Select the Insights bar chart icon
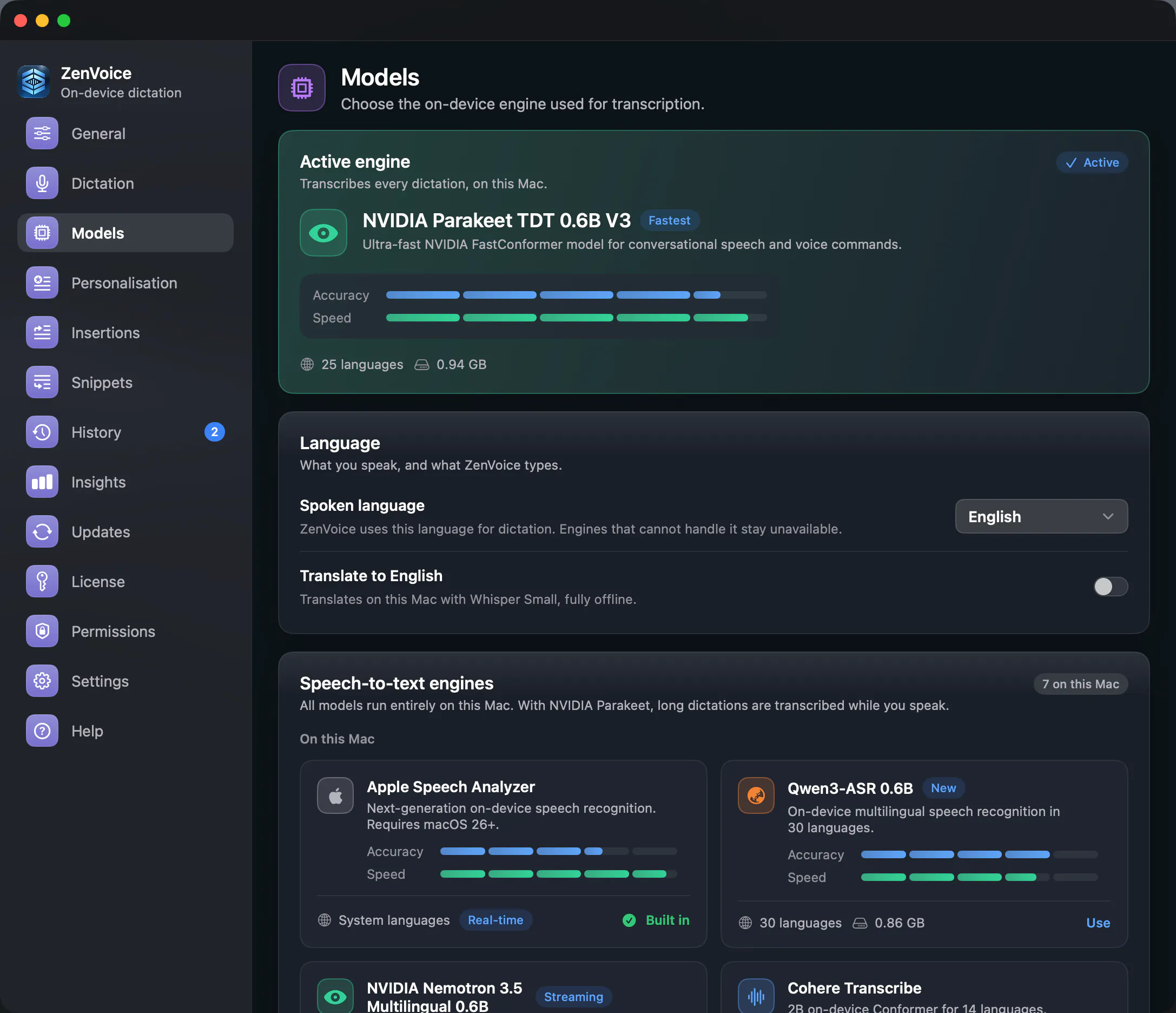This screenshot has width=1176, height=1013. [x=42, y=482]
